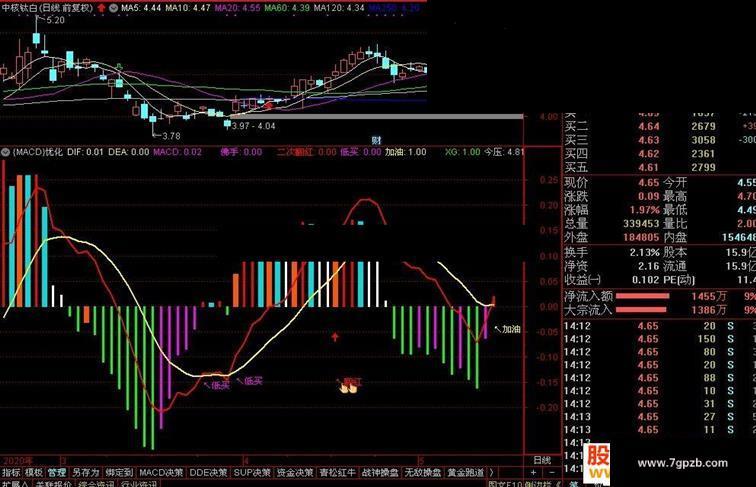Click the 买五 order book row
This screenshot has width=756, height=487.
658,168
